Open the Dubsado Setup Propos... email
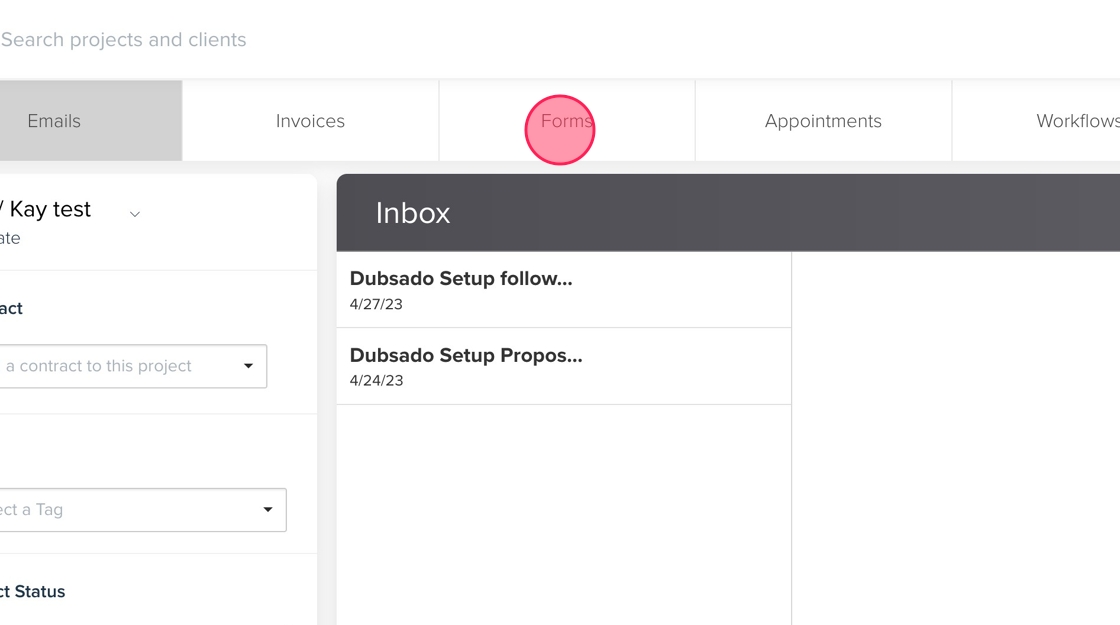This screenshot has width=1120, height=625. (466, 355)
